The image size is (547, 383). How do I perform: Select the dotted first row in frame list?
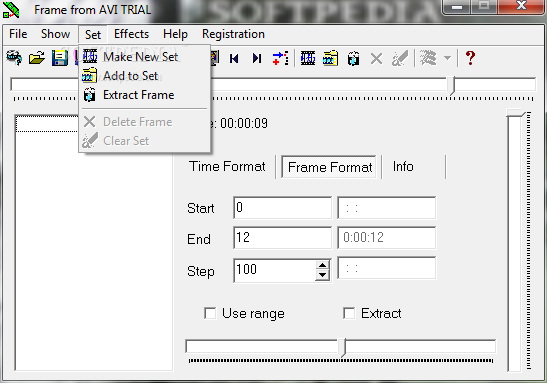pos(47,123)
